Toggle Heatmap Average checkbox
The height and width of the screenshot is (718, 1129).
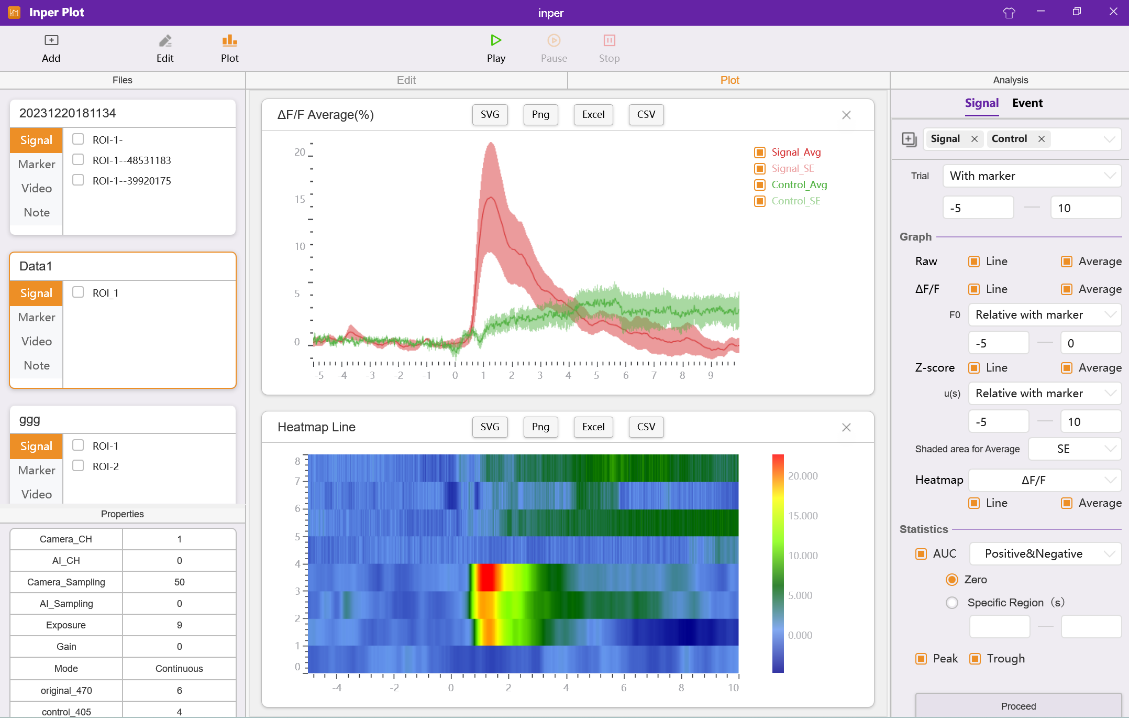click(x=1067, y=503)
